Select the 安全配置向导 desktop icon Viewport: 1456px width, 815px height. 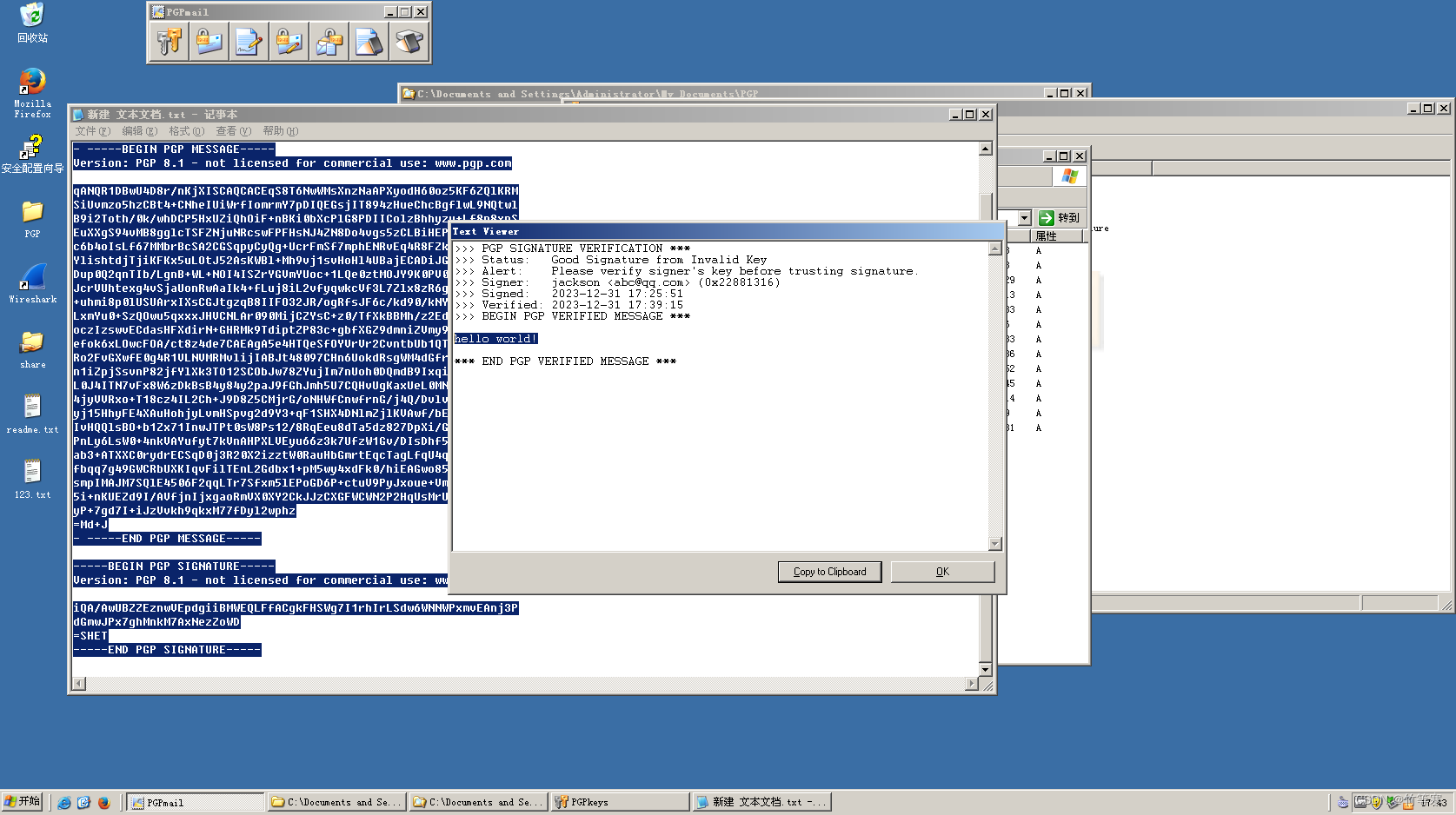[x=32, y=154]
